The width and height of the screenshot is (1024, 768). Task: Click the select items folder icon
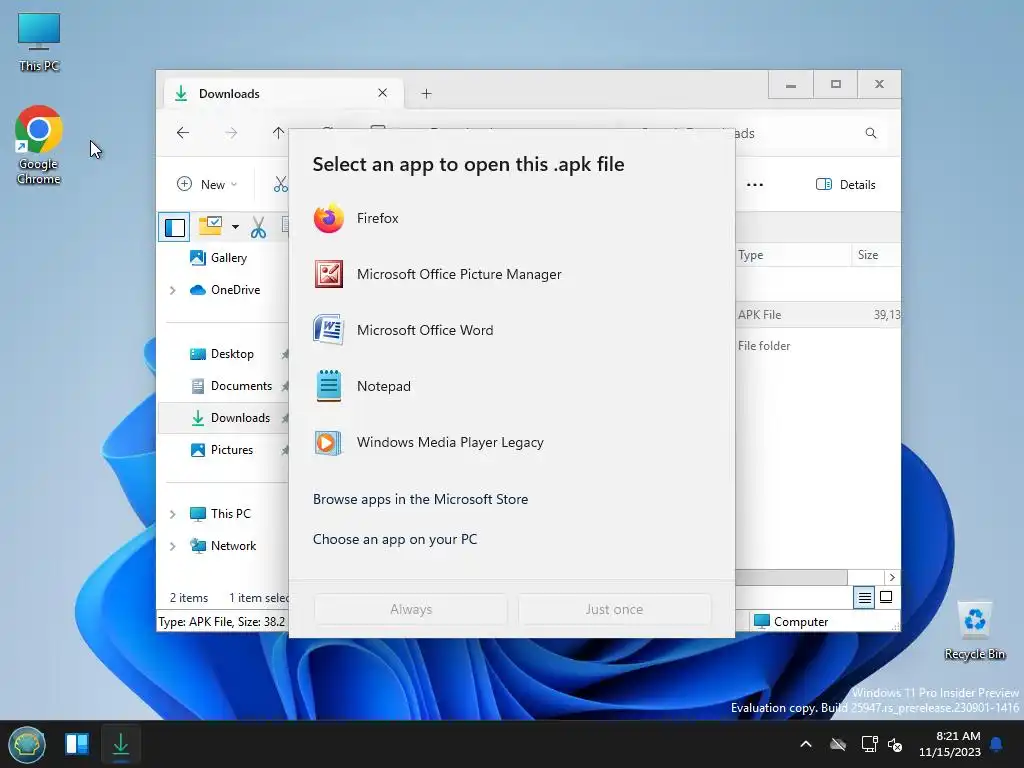point(210,226)
